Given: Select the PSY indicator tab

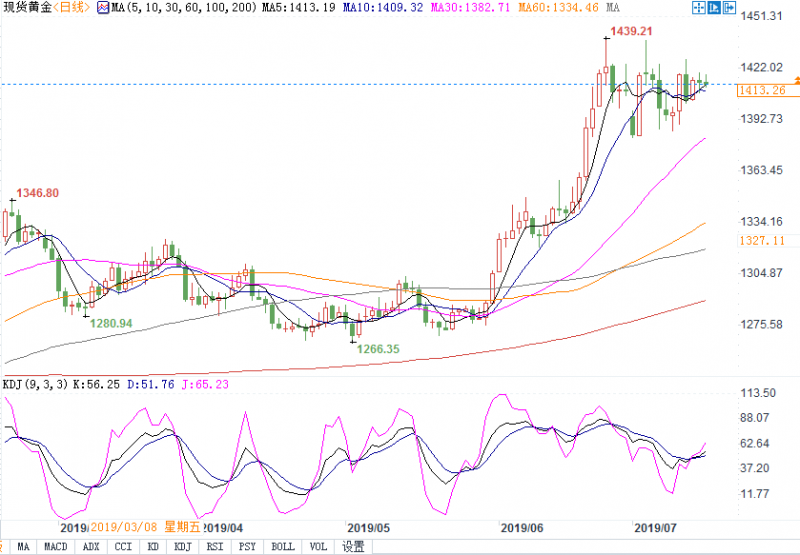Looking at the screenshot, I should pyautogui.click(x=247, y=547).
